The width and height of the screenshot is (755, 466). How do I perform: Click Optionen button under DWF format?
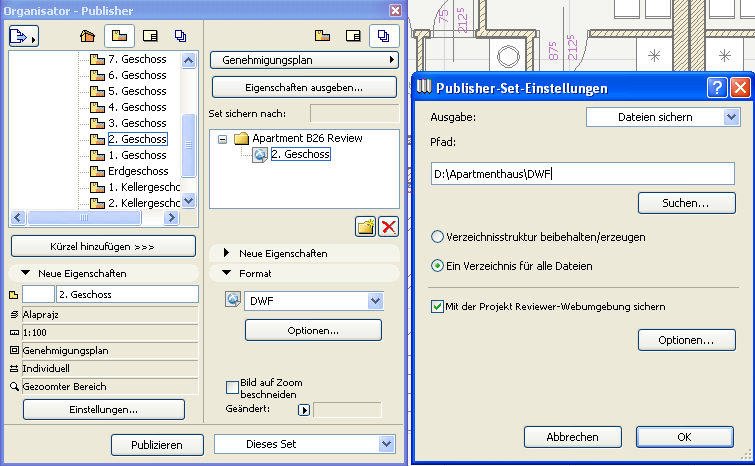click(x=313, y=331)
